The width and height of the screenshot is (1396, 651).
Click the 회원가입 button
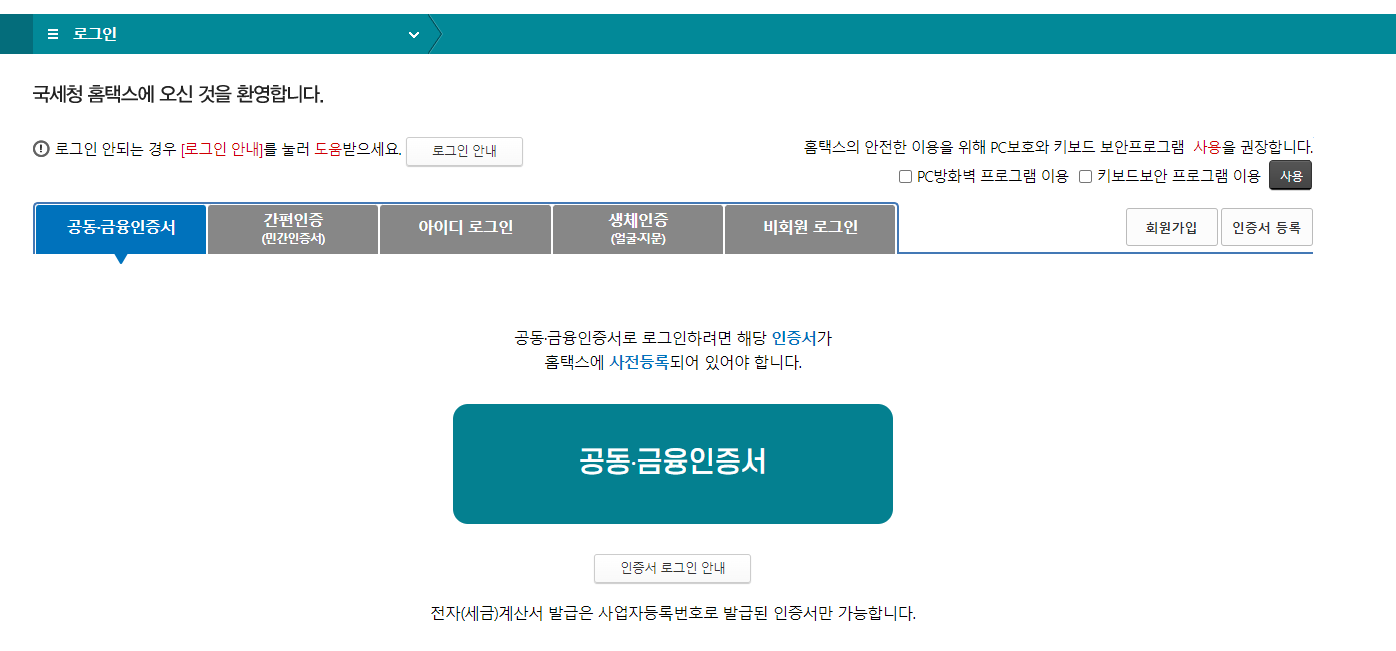pyautogui.click(x=1171, y=227)
